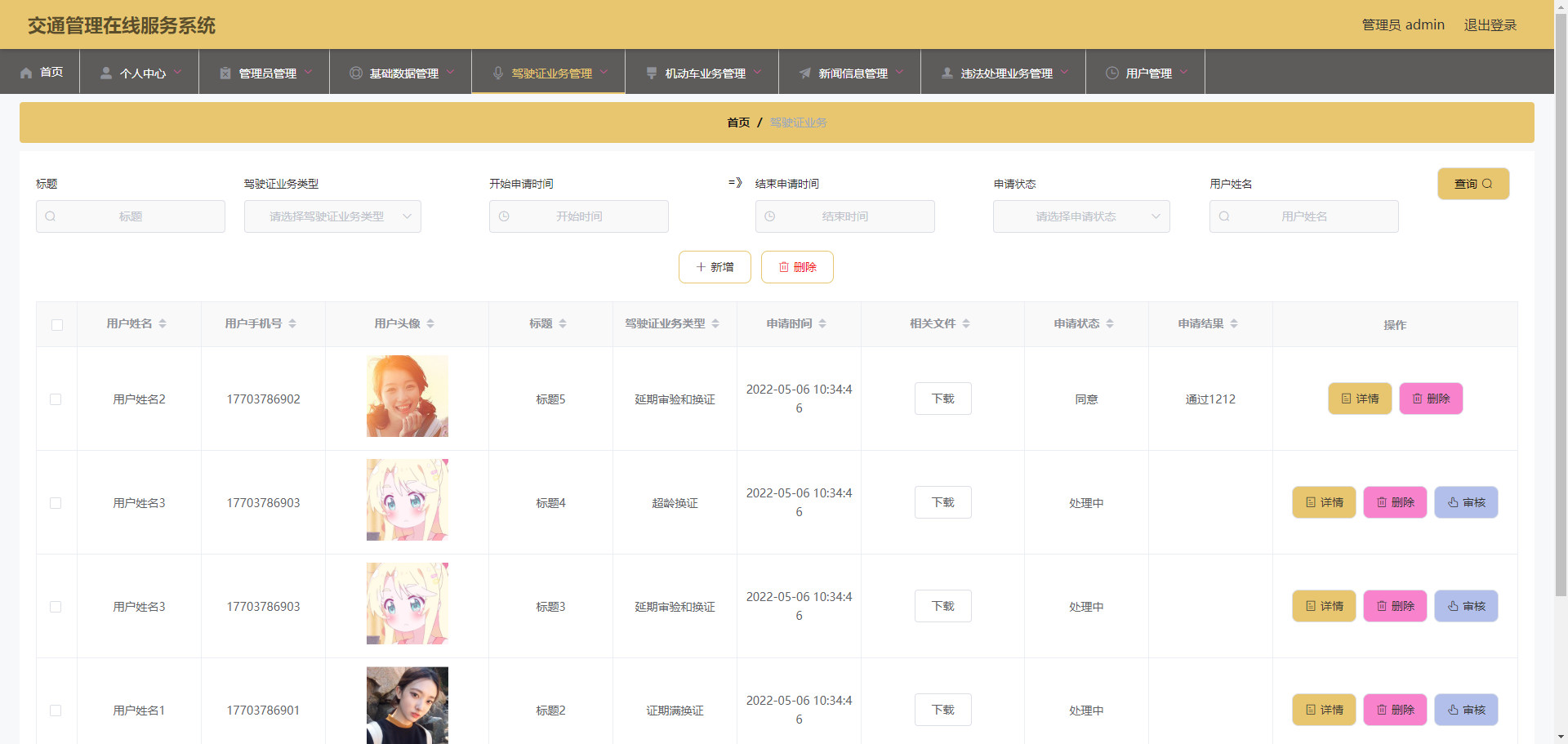Viewport: 1568px width, 744px height.
Task: Click the search icon in 用户姓名 filter field
Action: pos(1224,216)
